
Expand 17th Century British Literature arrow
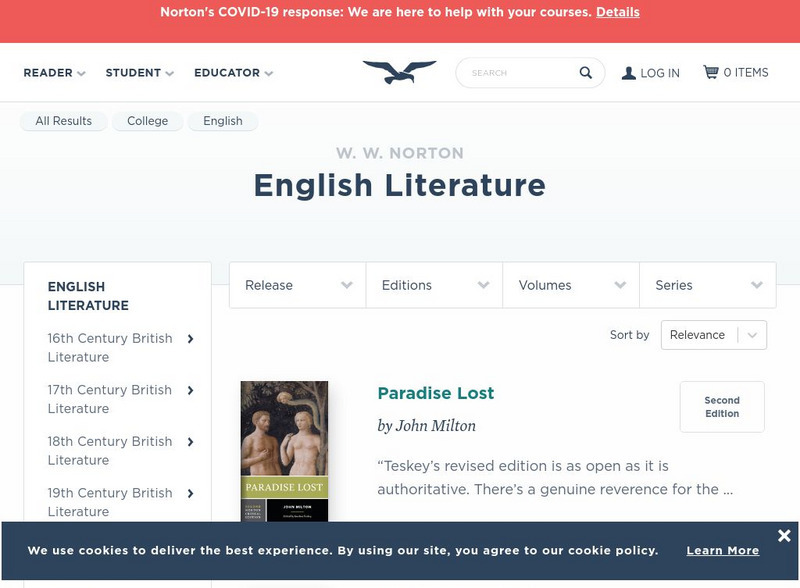190,390
